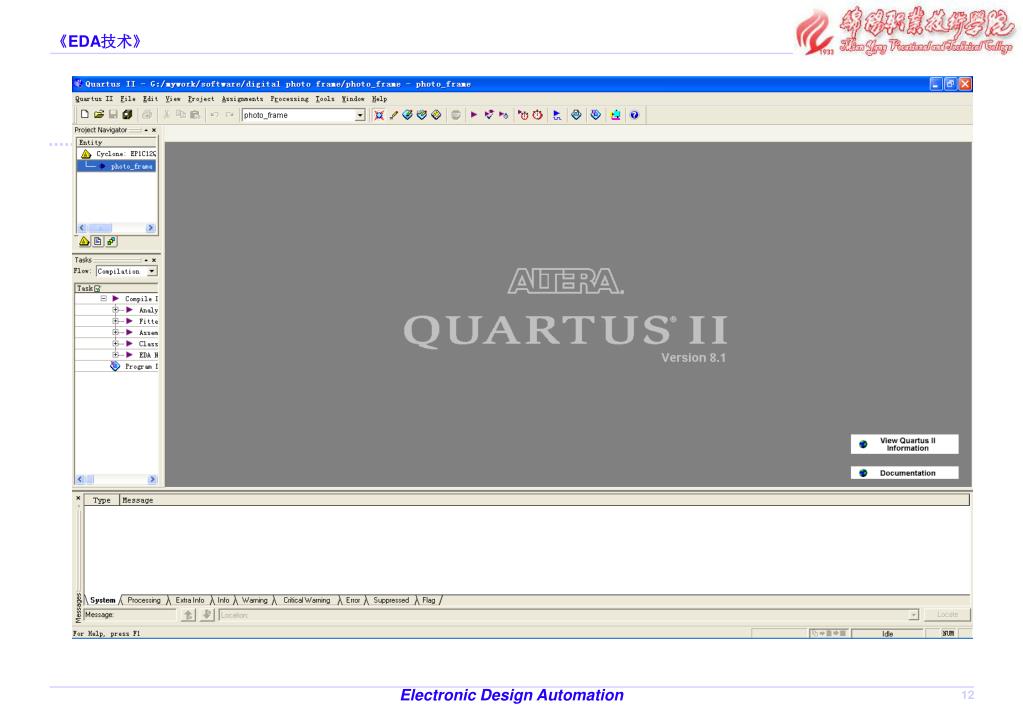The width and height of the screenshot is (1023, 708).
Task: Expand the Classic Timing task node
Action: pyautogui.click(x=115, y=344)
